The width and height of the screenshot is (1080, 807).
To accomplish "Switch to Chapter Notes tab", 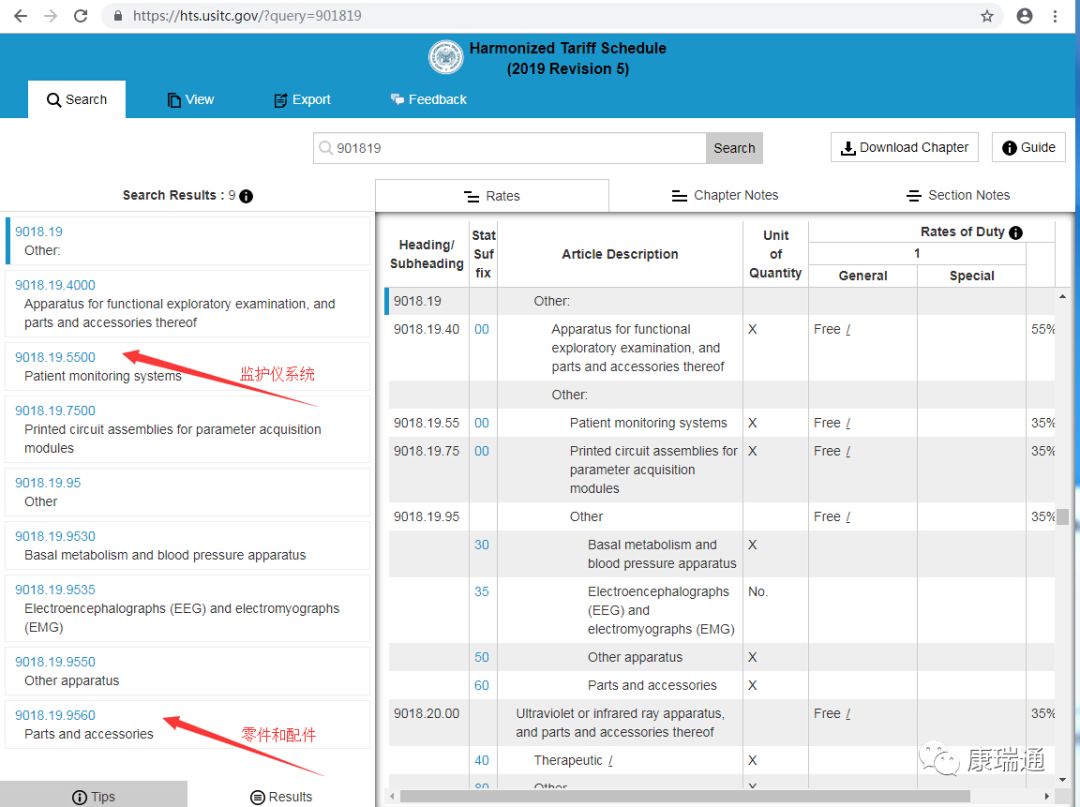I will click(725, 196).
